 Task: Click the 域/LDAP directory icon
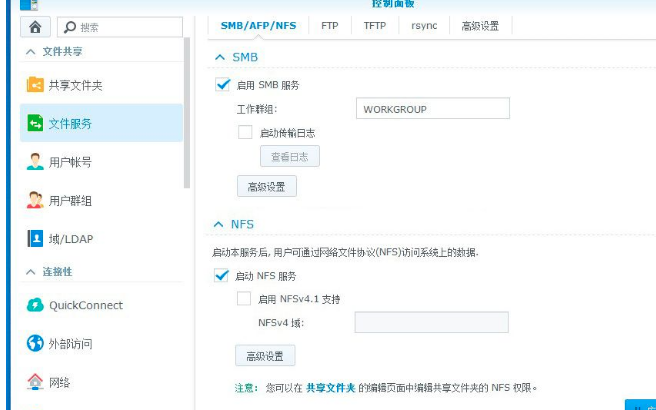click(x=35, y=239)
